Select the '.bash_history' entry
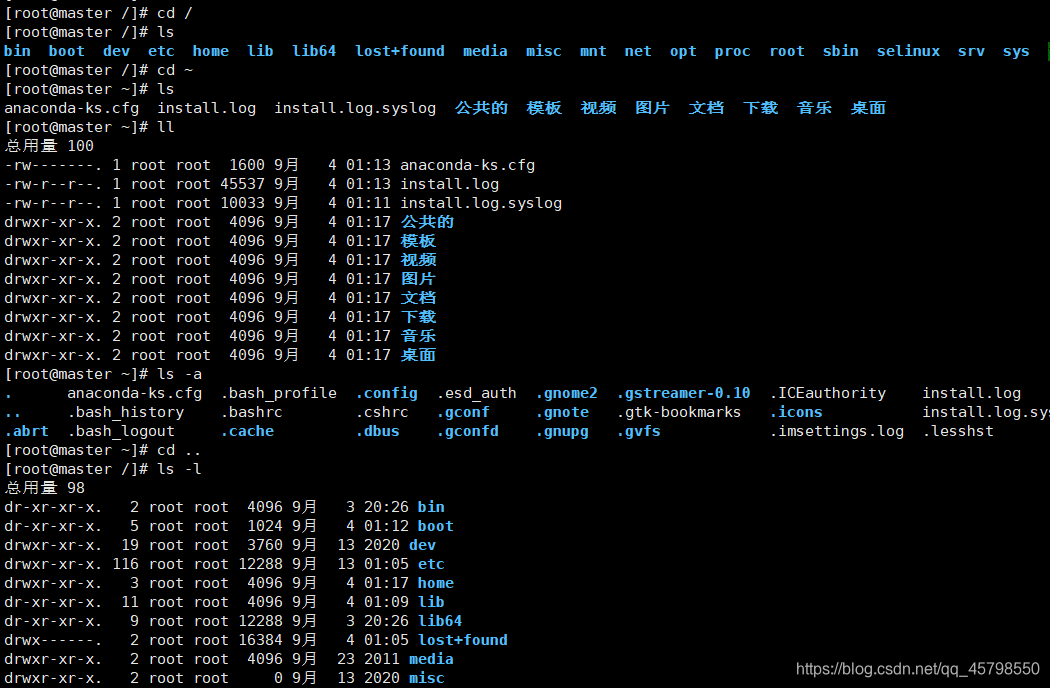1050x688 pixels. [x=126, y=412]
